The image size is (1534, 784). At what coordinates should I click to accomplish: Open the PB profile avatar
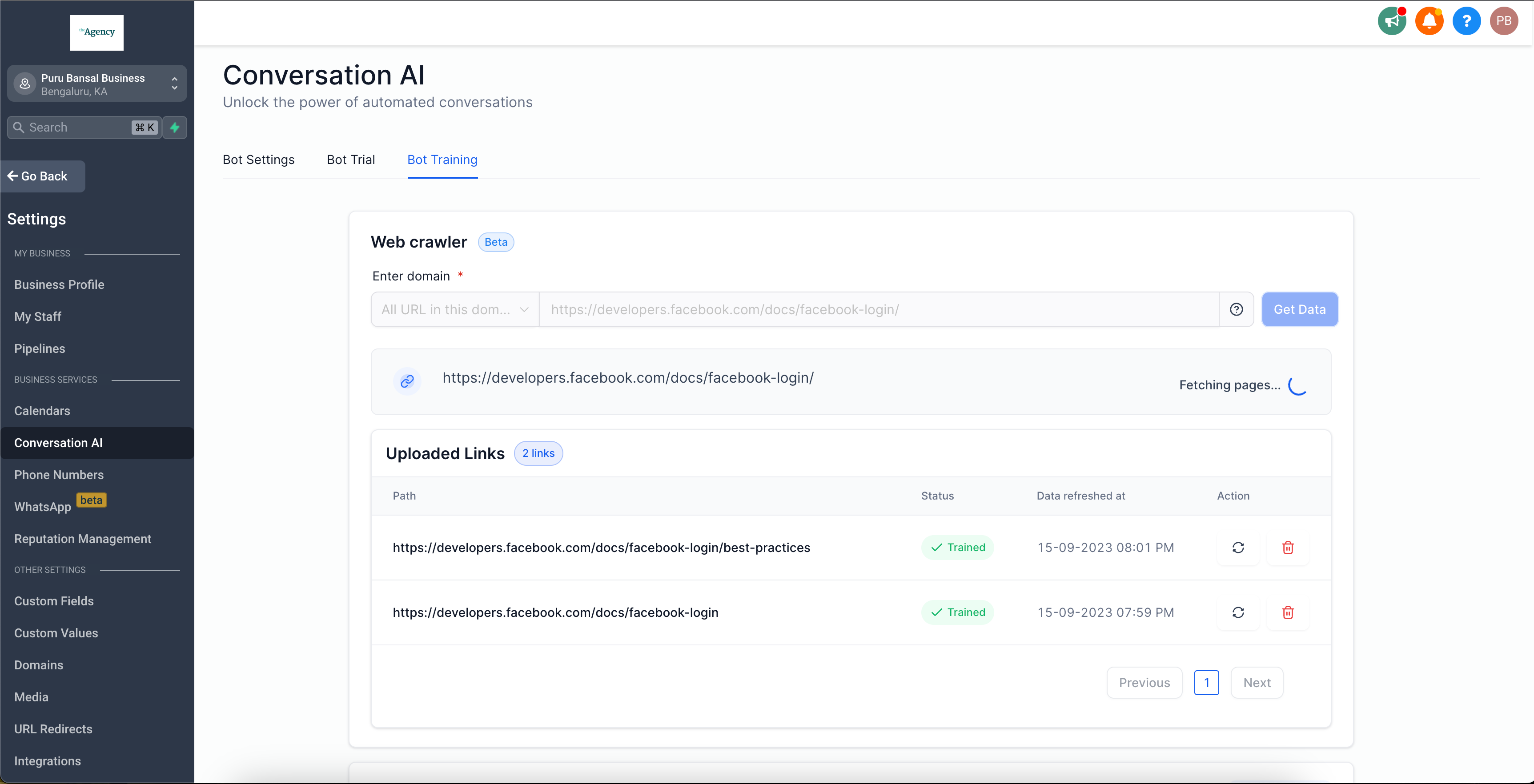pyautogui.click(x=1504, y=21)
